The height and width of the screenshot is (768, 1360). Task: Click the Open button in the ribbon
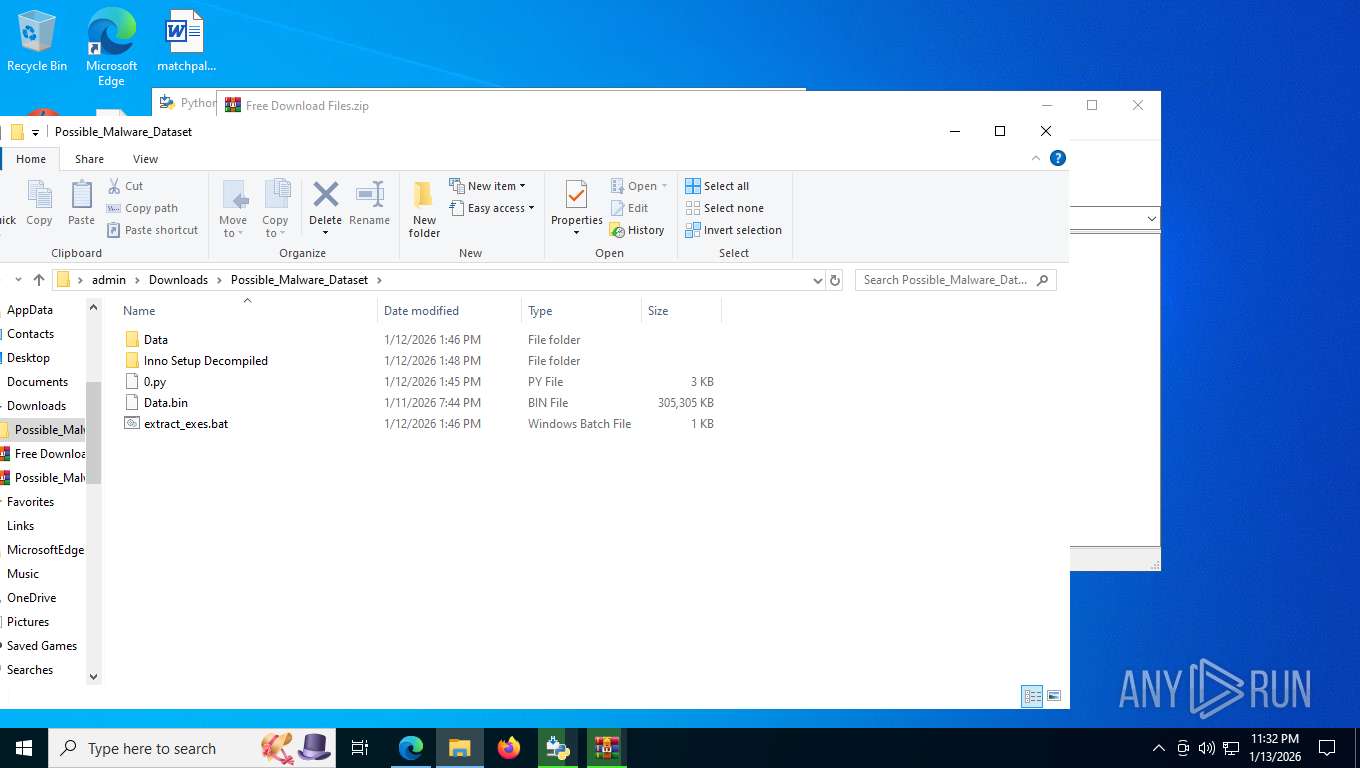point(638,186)
